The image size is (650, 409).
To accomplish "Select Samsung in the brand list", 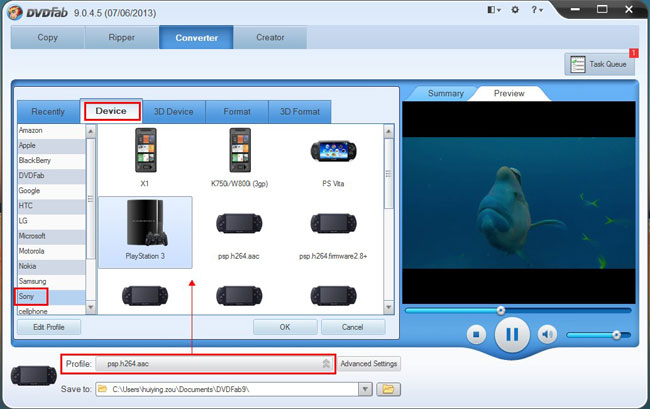I will [x=51, y=281].
